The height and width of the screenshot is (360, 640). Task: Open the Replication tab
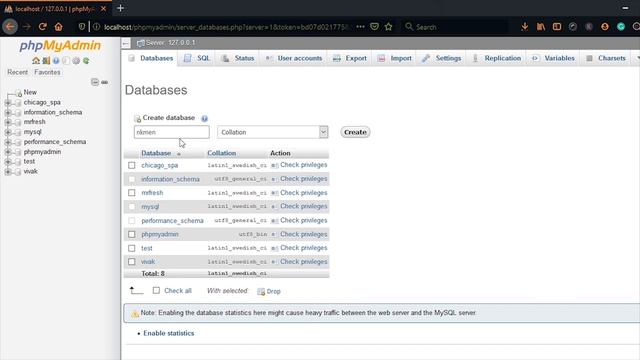(497, 58)
